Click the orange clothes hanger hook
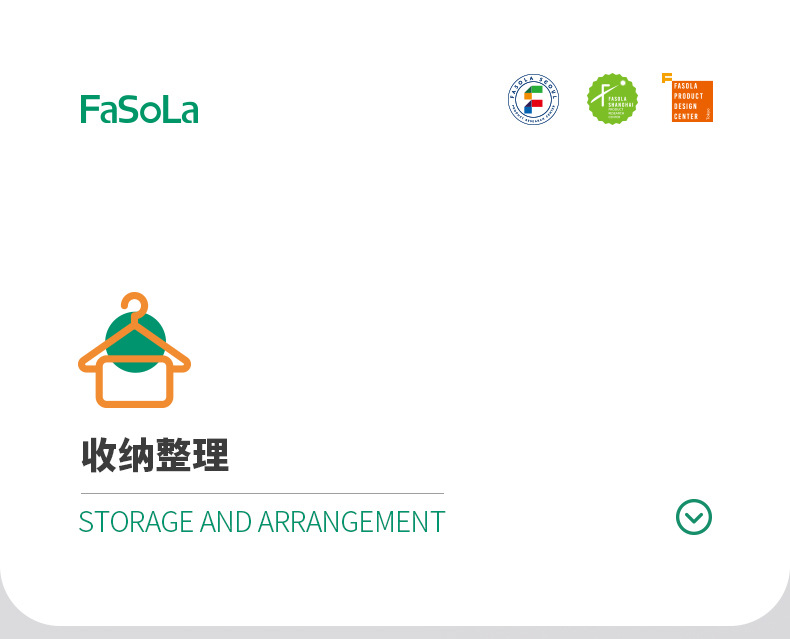Screen dimensions: 790x639 [x=135, y=304]
